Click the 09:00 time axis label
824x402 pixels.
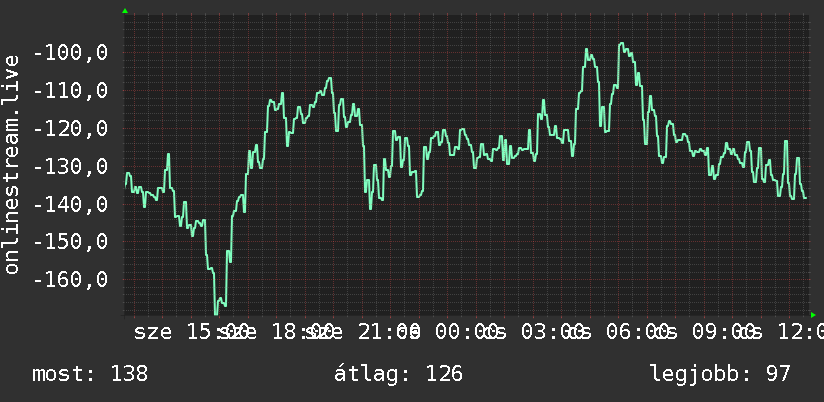click(723, 332)
